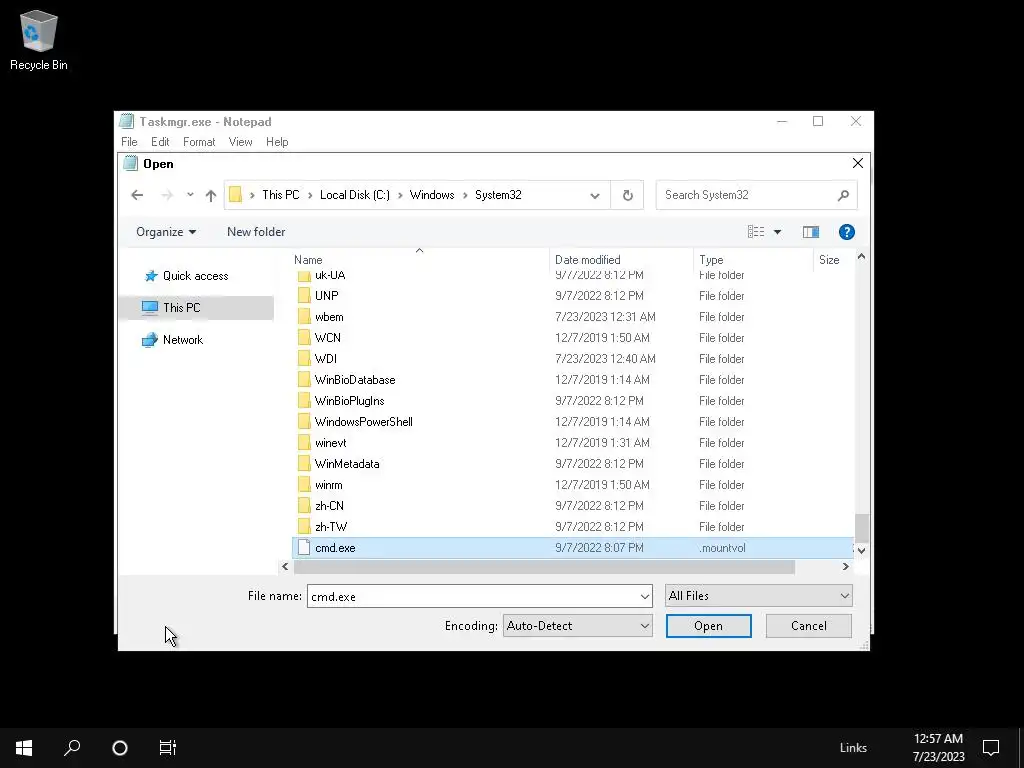
Task: Open the blue Help question mark
Action: [846, 232]
